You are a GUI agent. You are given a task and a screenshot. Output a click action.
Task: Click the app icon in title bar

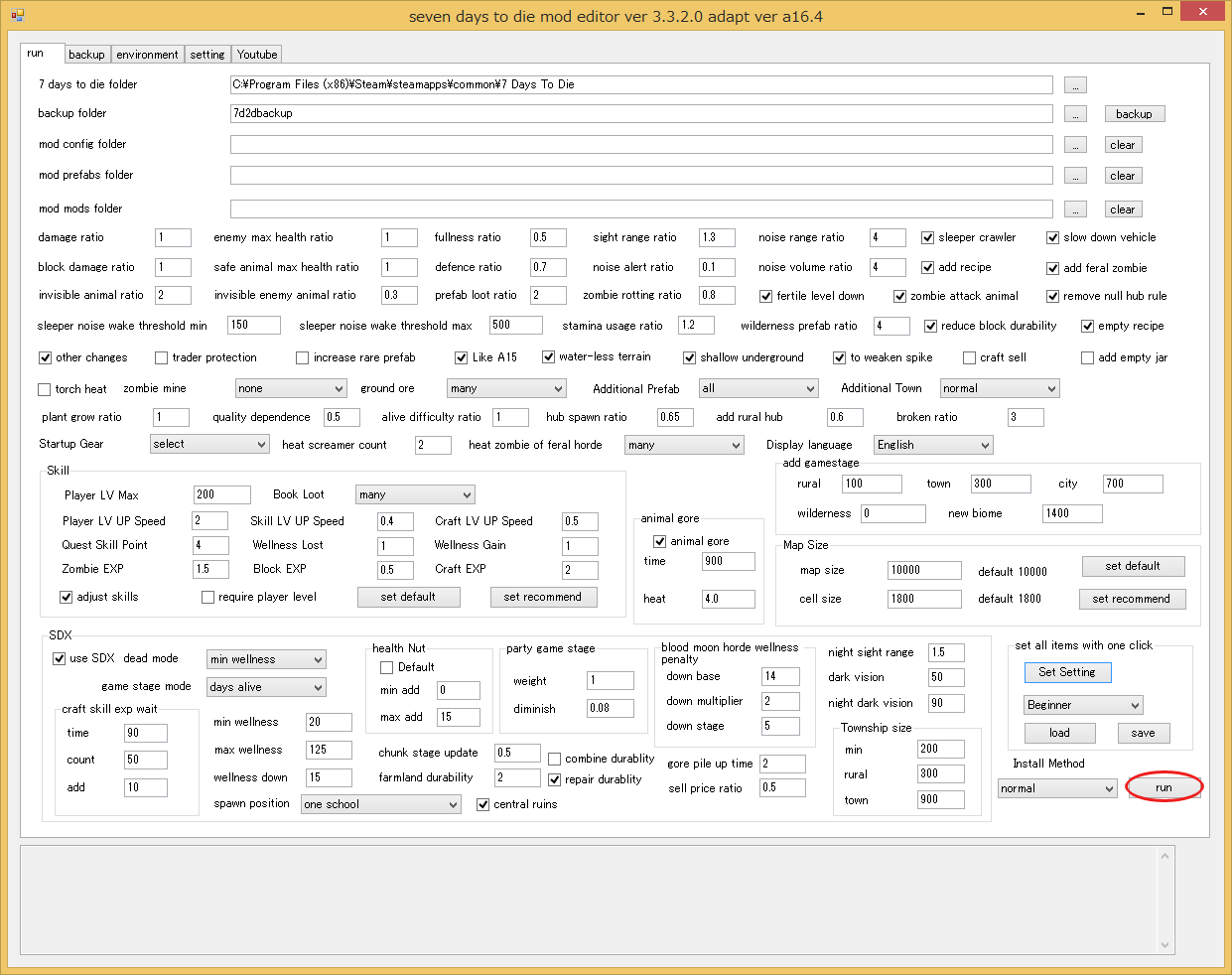pos(18,15)
